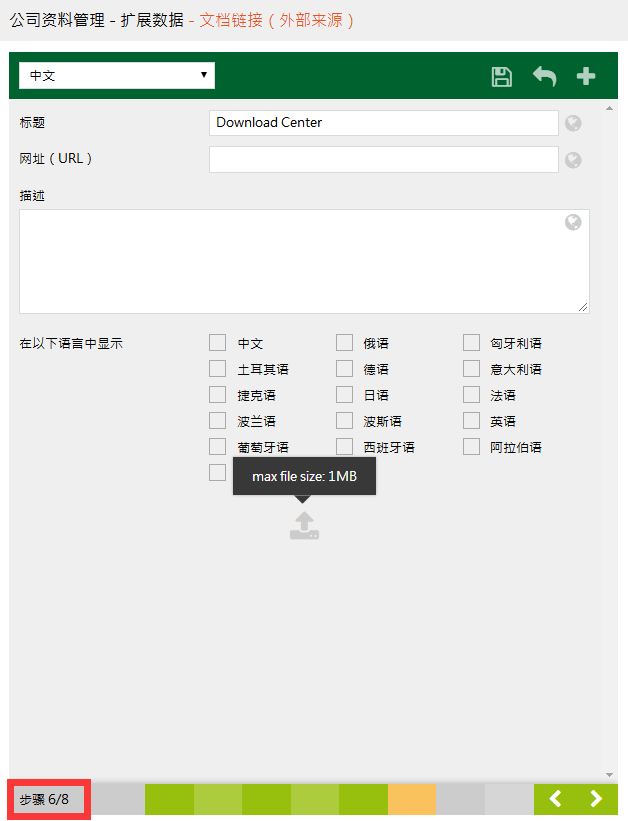Click the scrollbar down arrow
This screenshot has width=628, height=821.
pos(610,774)
